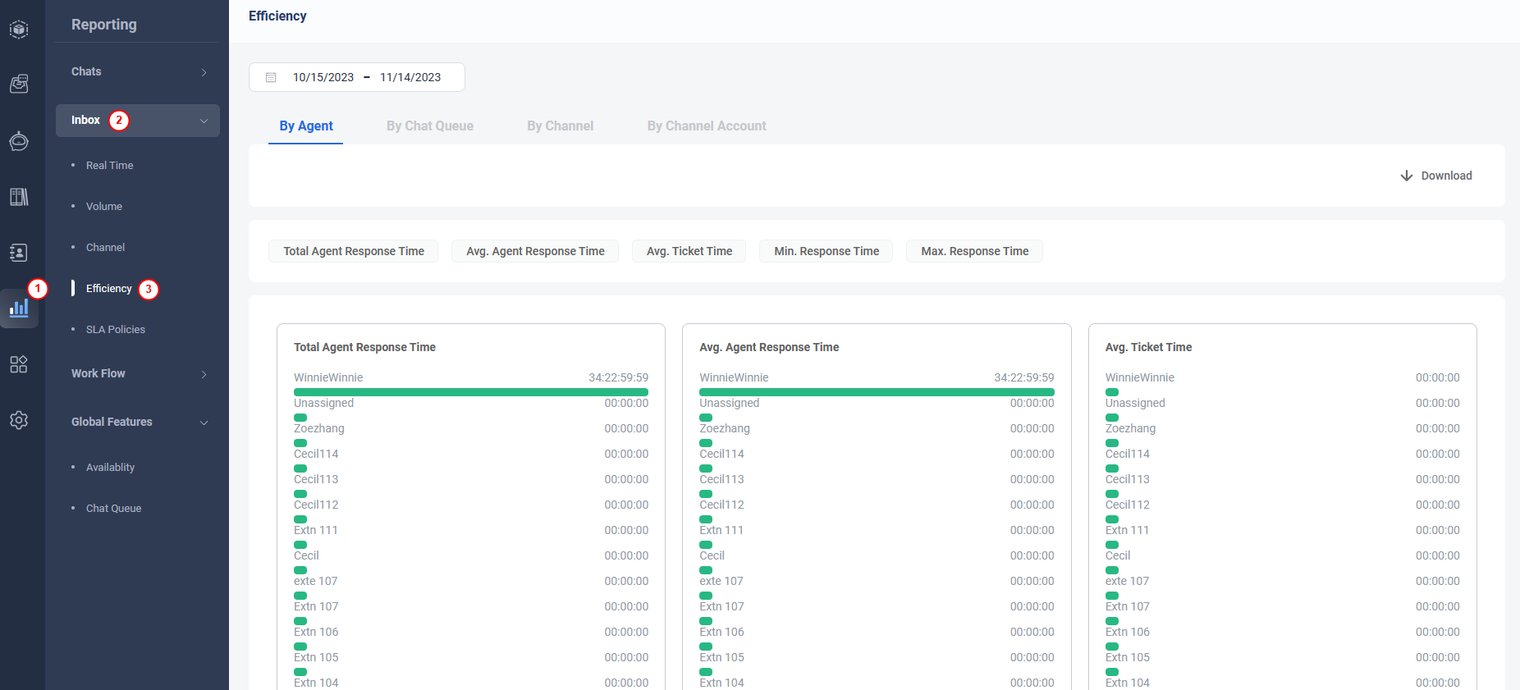Viewport: 1520px width, 690px height.
Task: Open the inbox messages icon in sidebar
Action: [x=19, y=85]
